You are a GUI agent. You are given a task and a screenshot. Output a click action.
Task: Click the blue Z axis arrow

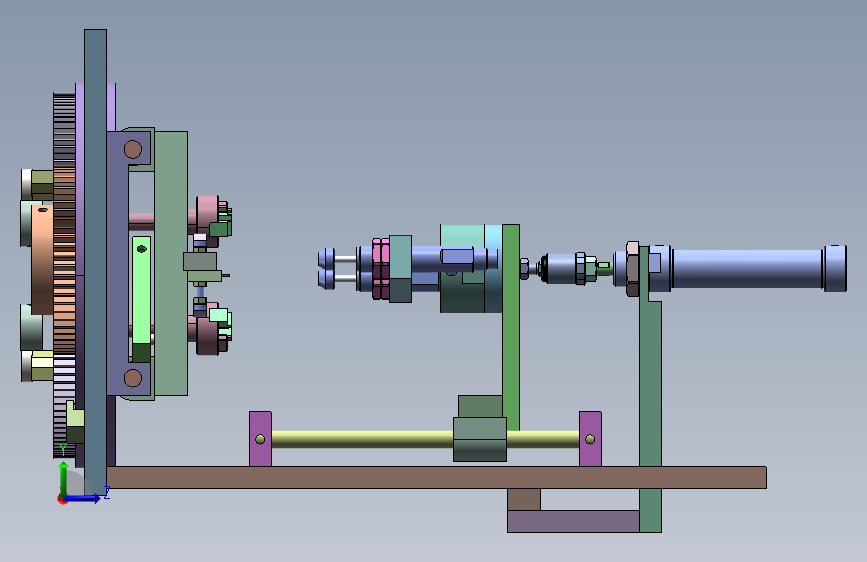point(83,498)
